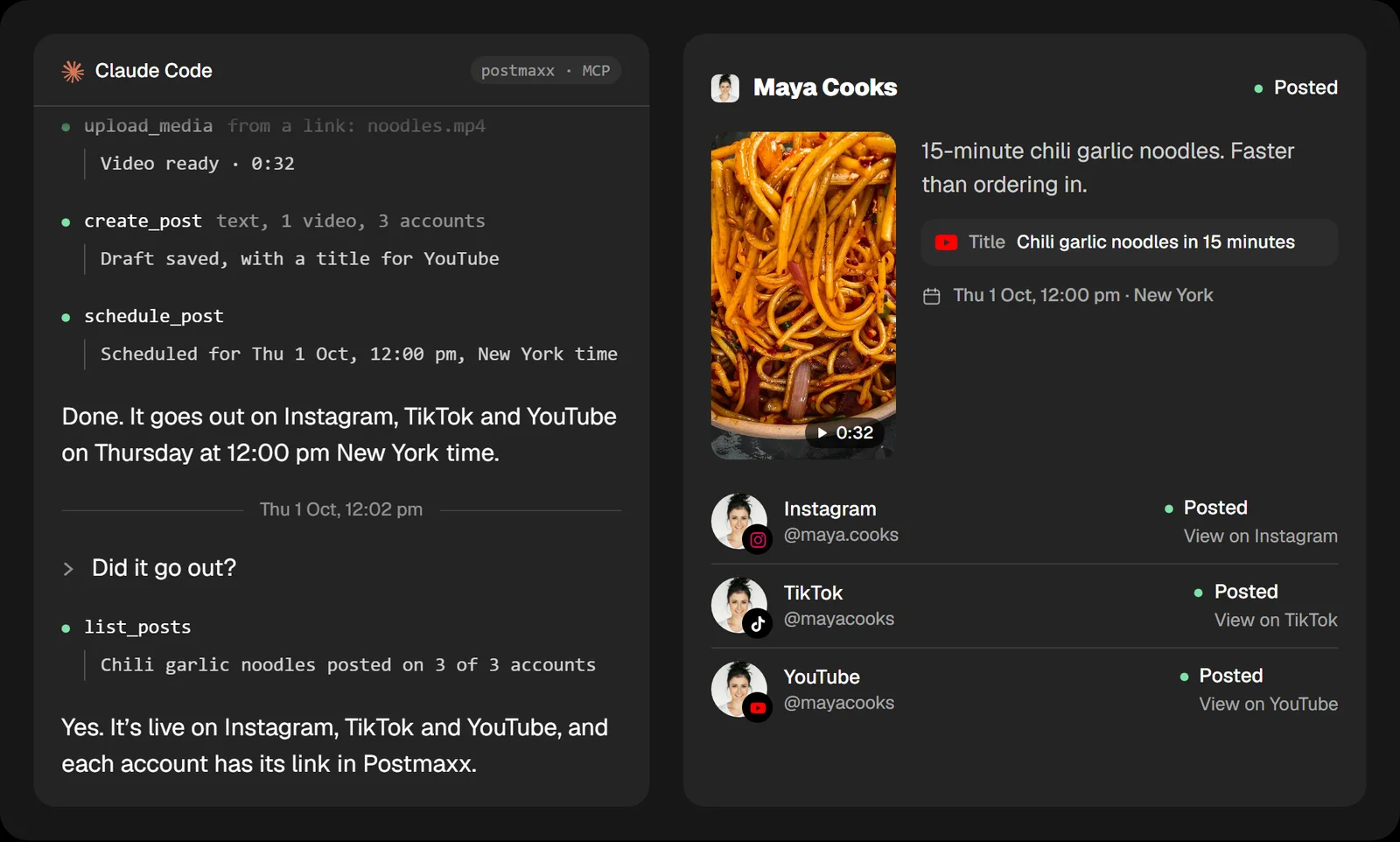Image resolution: width=1400 pixels, height=842 pixels.
Task: Open View on YouTube link
Action: coord(1268,705)
